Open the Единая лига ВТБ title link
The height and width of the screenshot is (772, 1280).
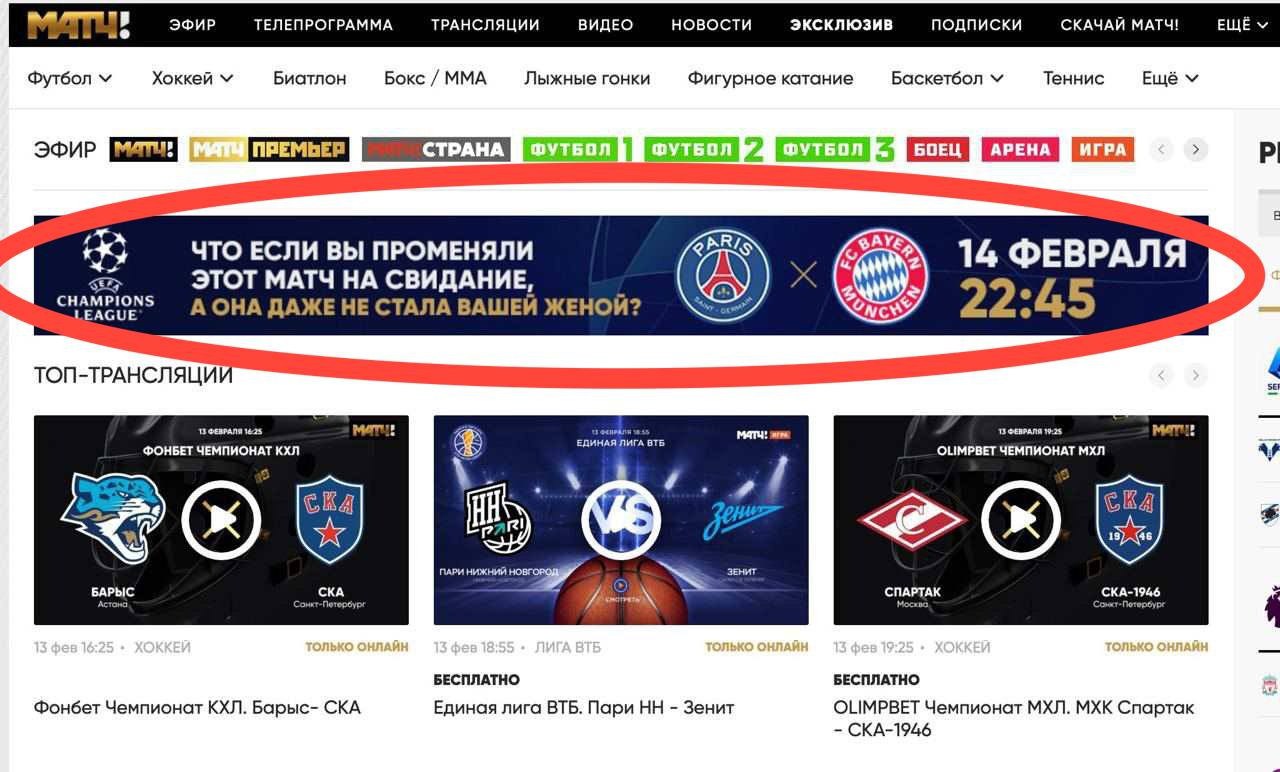pos(584,708)
